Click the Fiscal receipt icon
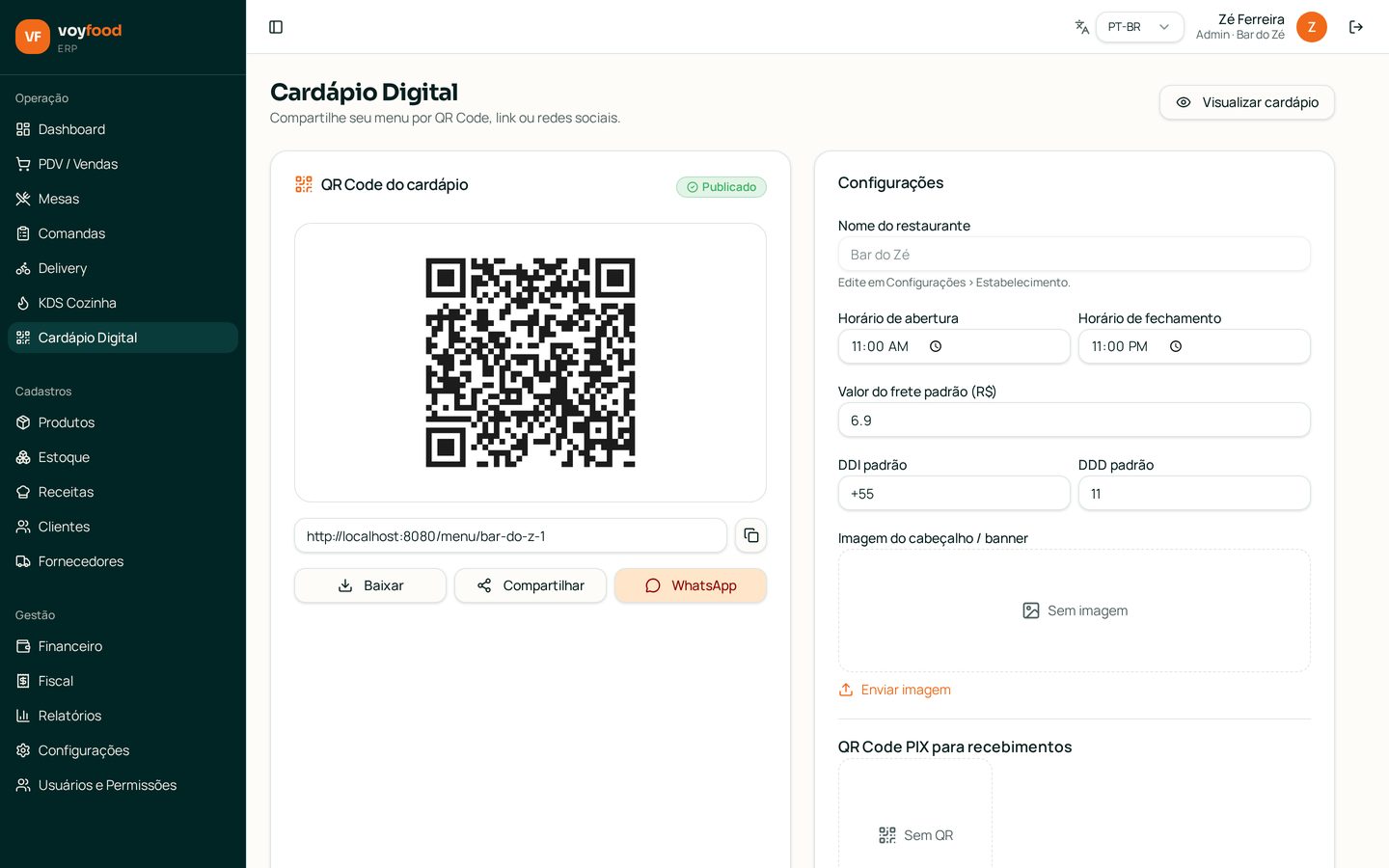The image size is (1389, 868). tap(23, 681)
